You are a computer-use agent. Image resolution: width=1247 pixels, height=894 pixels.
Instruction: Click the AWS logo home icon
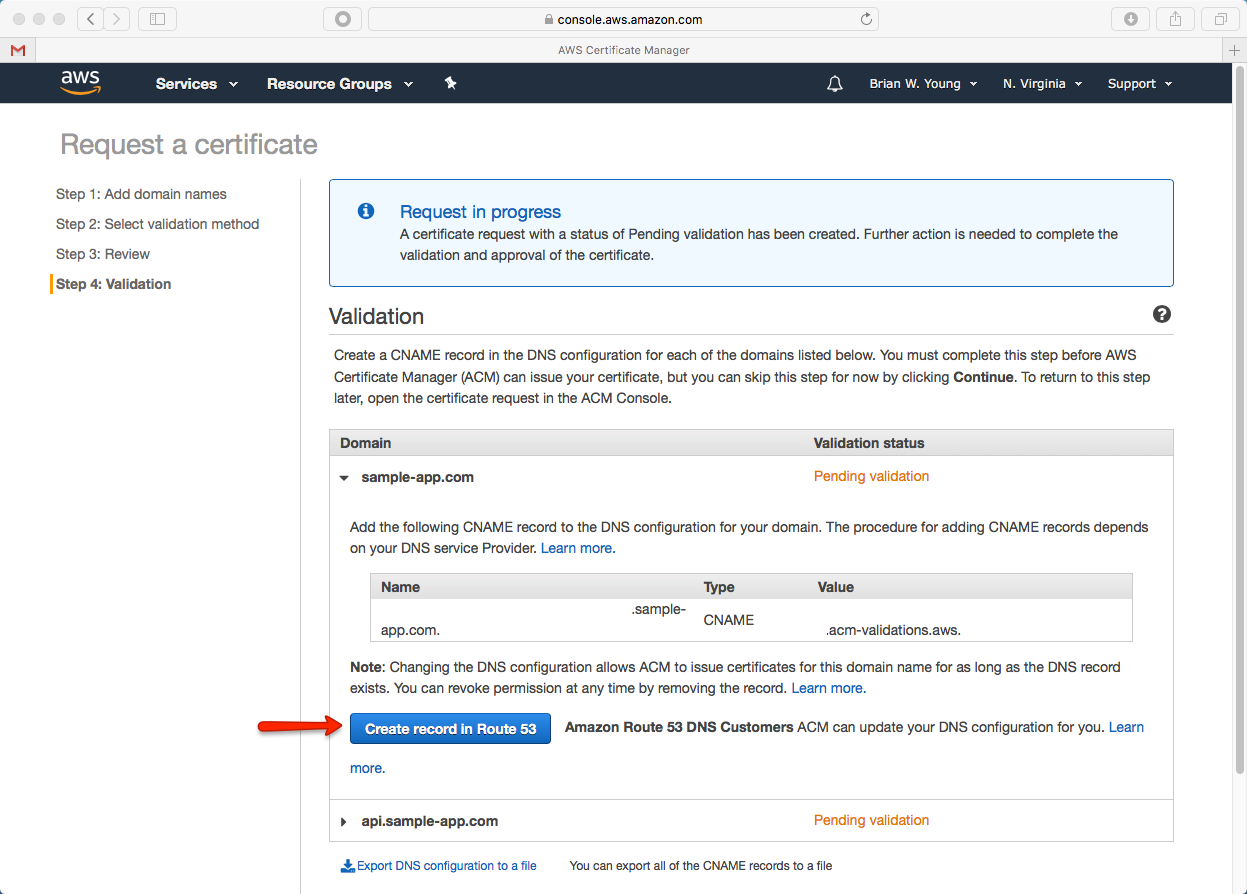pyautogui.click(x=80, y=83)
